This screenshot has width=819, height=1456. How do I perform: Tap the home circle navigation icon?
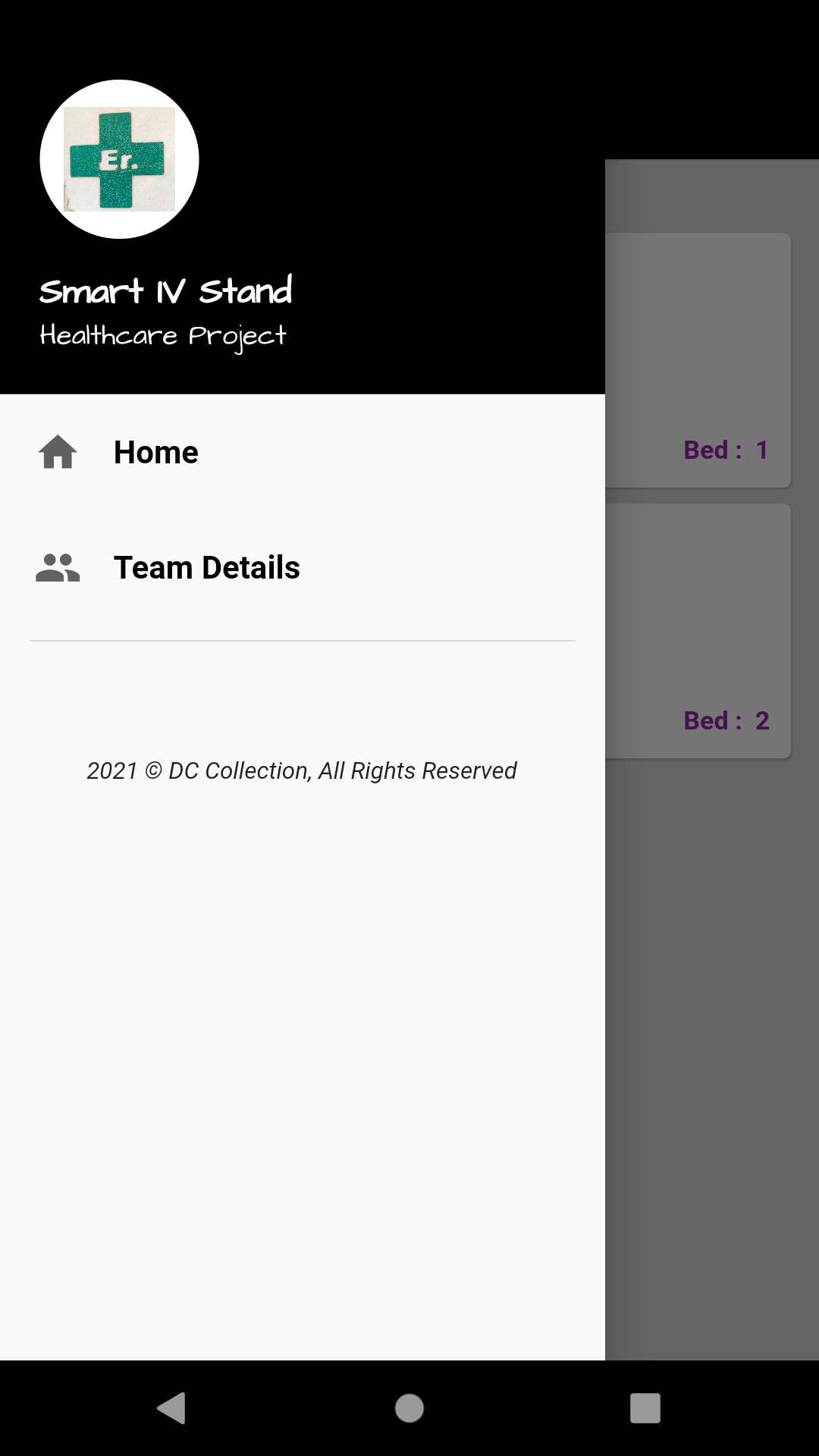click(409, 1410)
